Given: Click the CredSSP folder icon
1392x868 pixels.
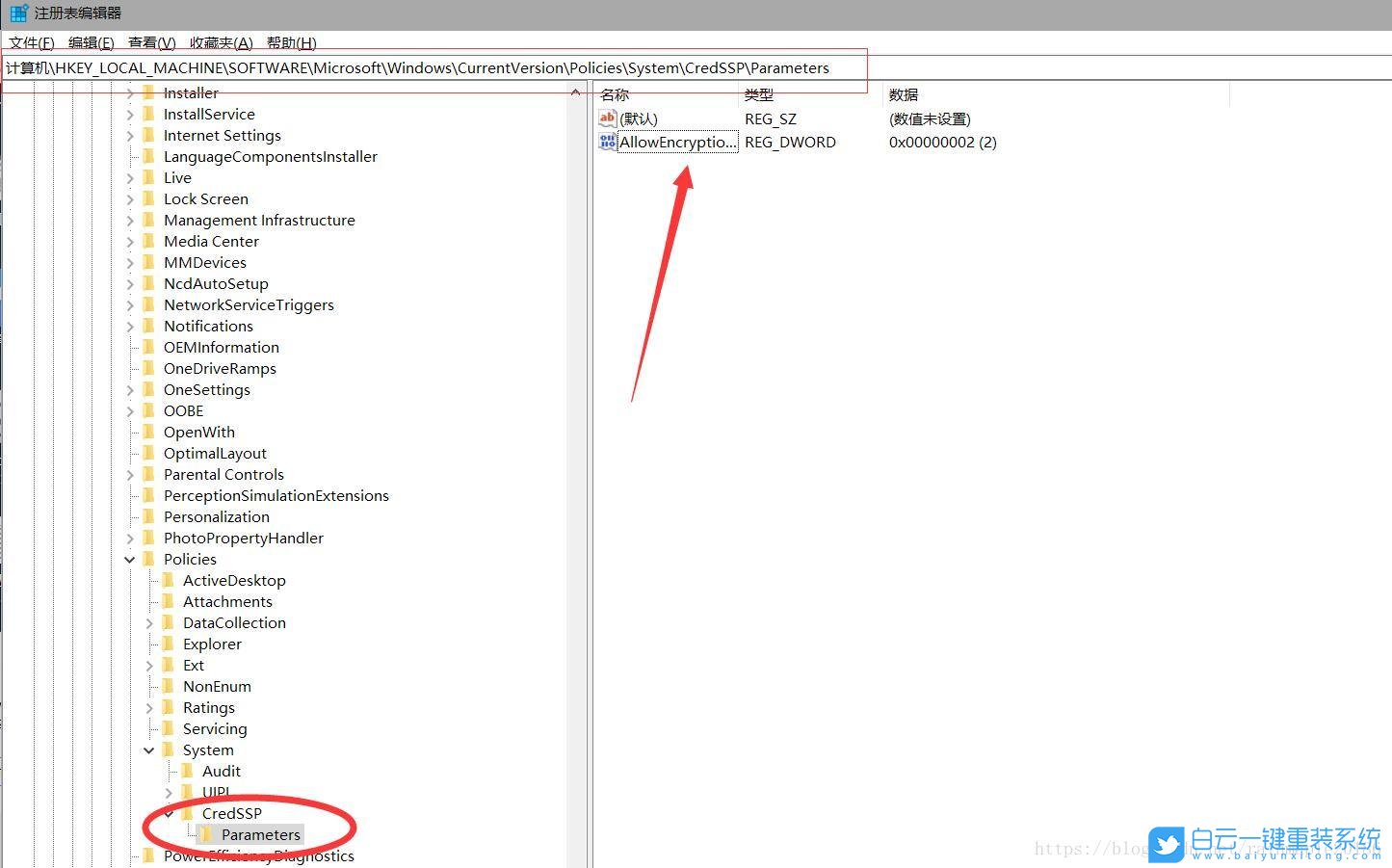Looking at the screenshot, I should tap(187, 813).
